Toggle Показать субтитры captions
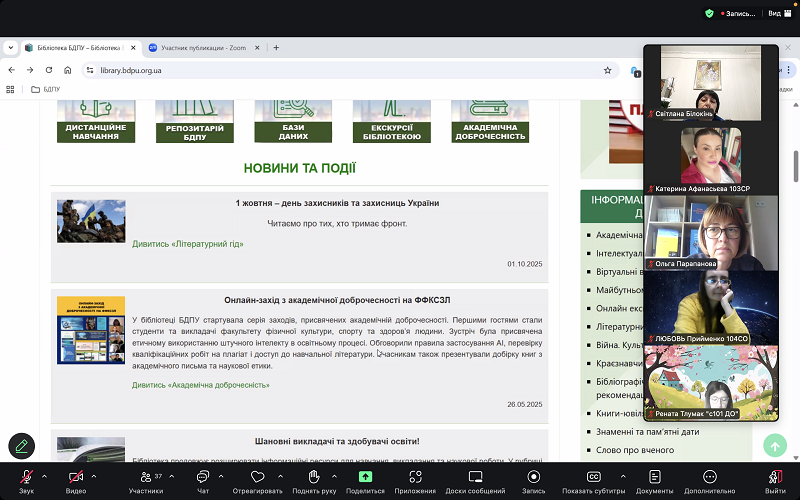Viewport: 800px width, 500px height. point(593,477)
